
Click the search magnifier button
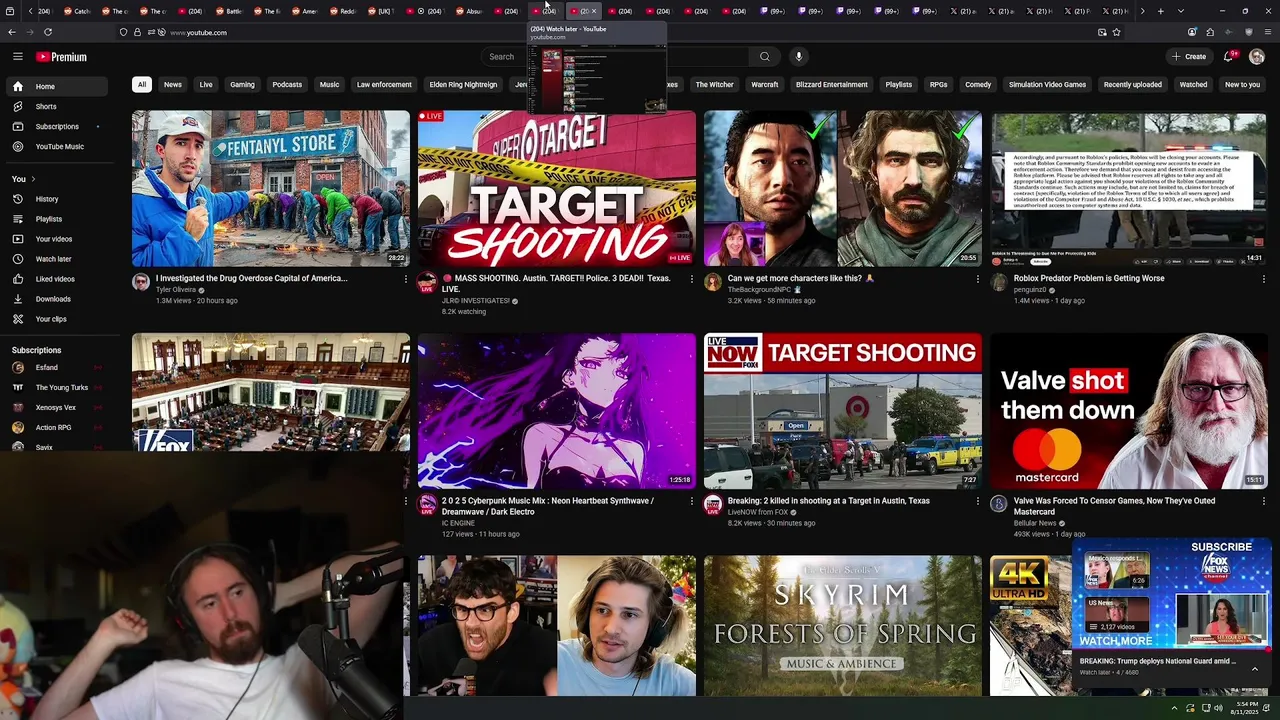[x=765, y=57]
